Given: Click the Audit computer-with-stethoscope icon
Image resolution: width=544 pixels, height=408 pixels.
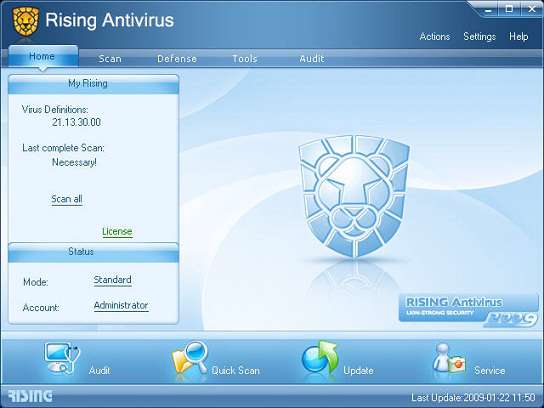Looking at the screenshot, I should [62, 358].
